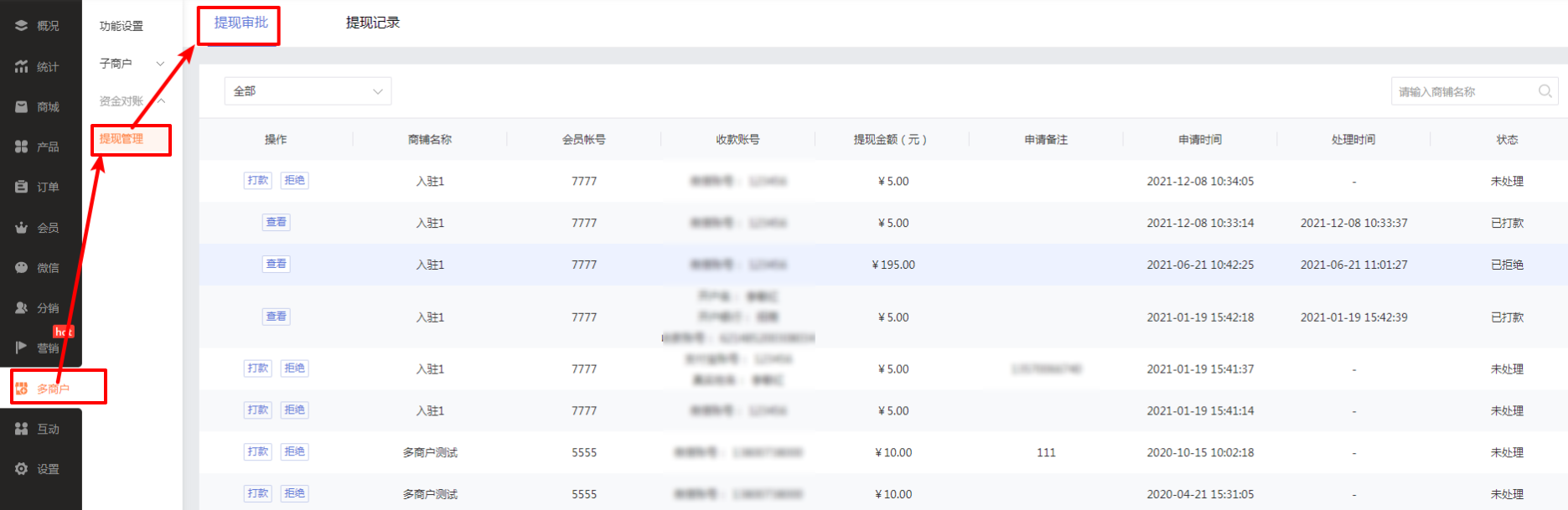1568x510 pixels.
Task: Click the 操作 column header
Action: click(276, 140)
